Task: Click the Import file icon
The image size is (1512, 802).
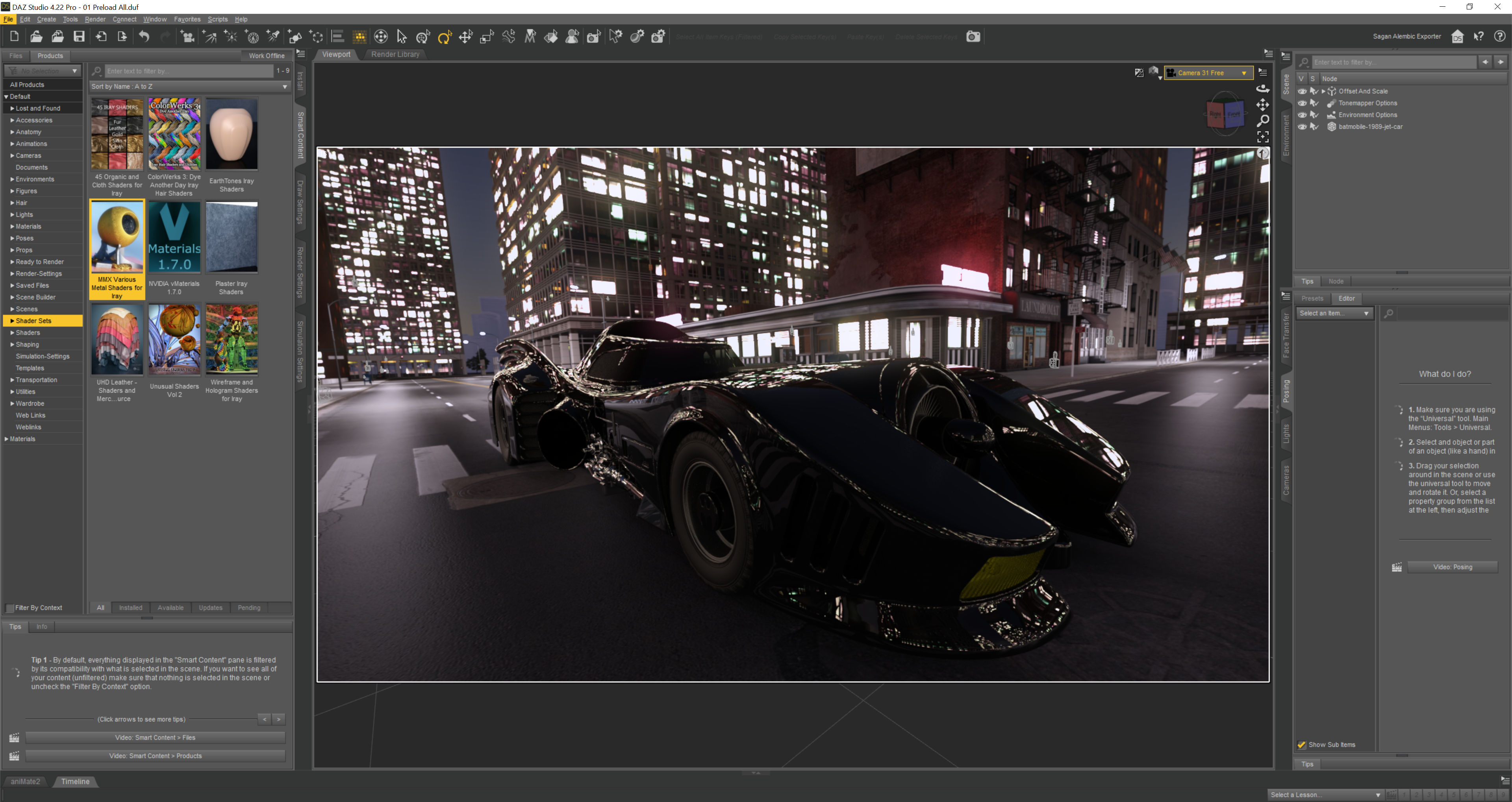Action: pos(101,36)
